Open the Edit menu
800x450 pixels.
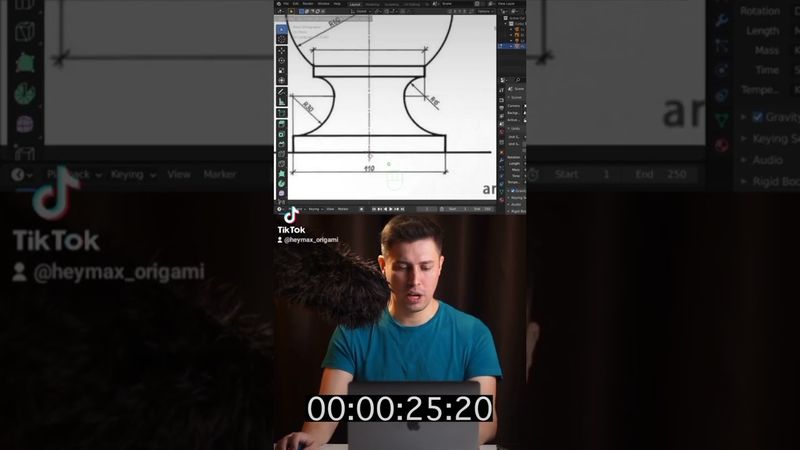(x=295, y=4)
